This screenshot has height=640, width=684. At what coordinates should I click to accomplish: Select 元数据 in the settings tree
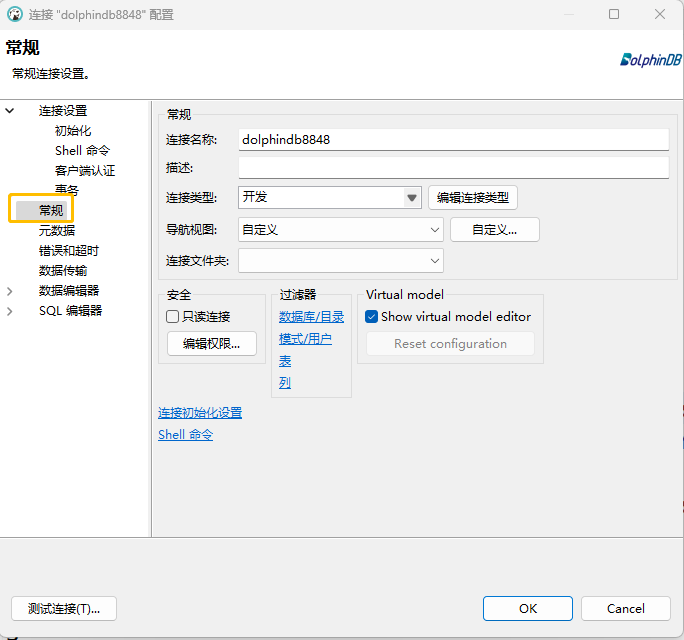57,231
